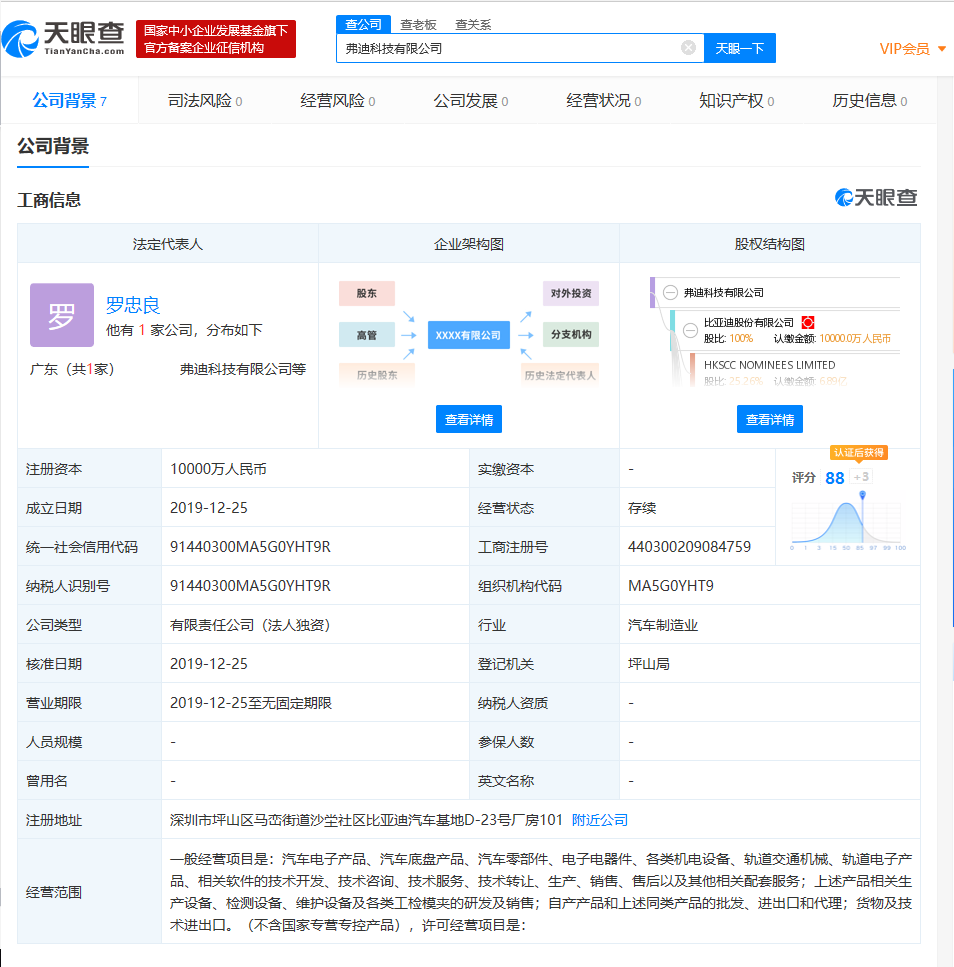The width and height of the screenshot is (954, 967).
Task: Click the 附近公司 link
Action: [x=599, y=820]
